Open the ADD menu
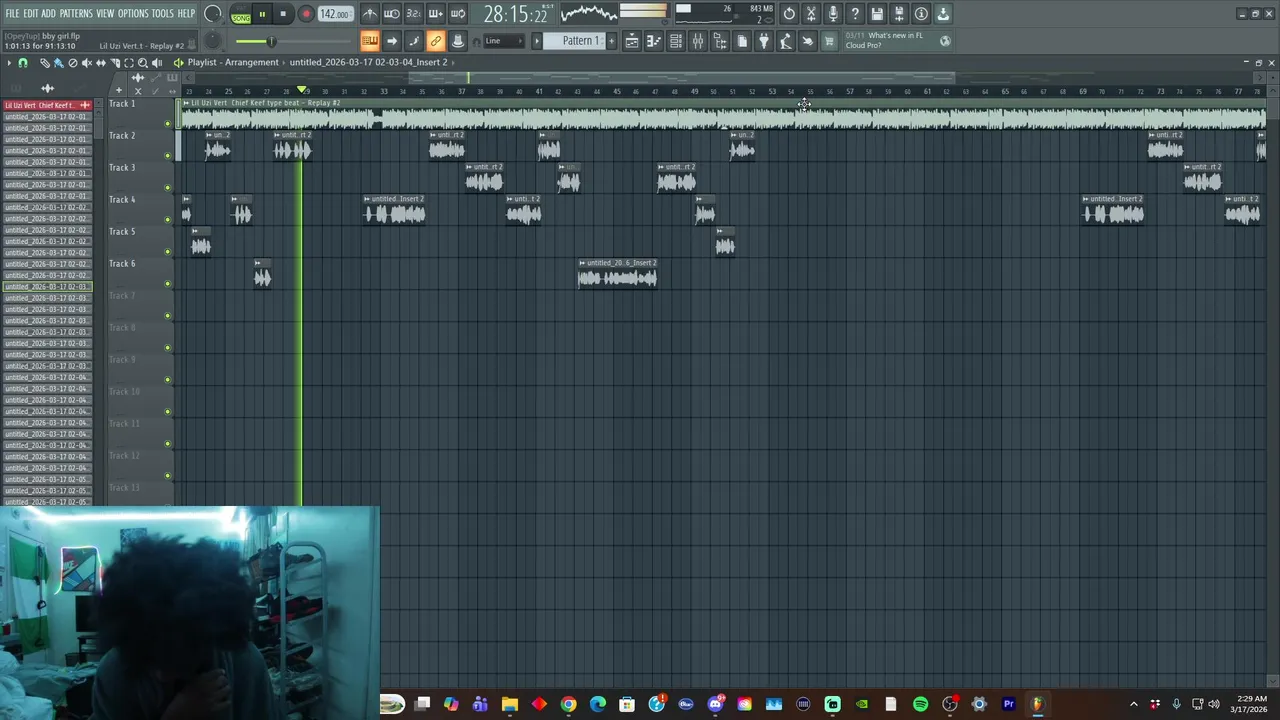The image size is (1280, 720). coord(48,14)
